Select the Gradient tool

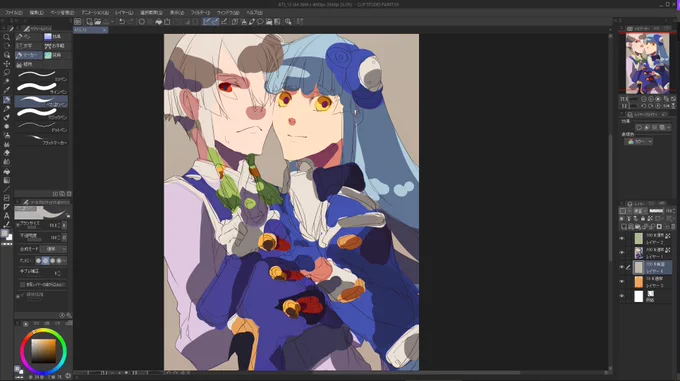pyautogui.click(x=7, y=180)
